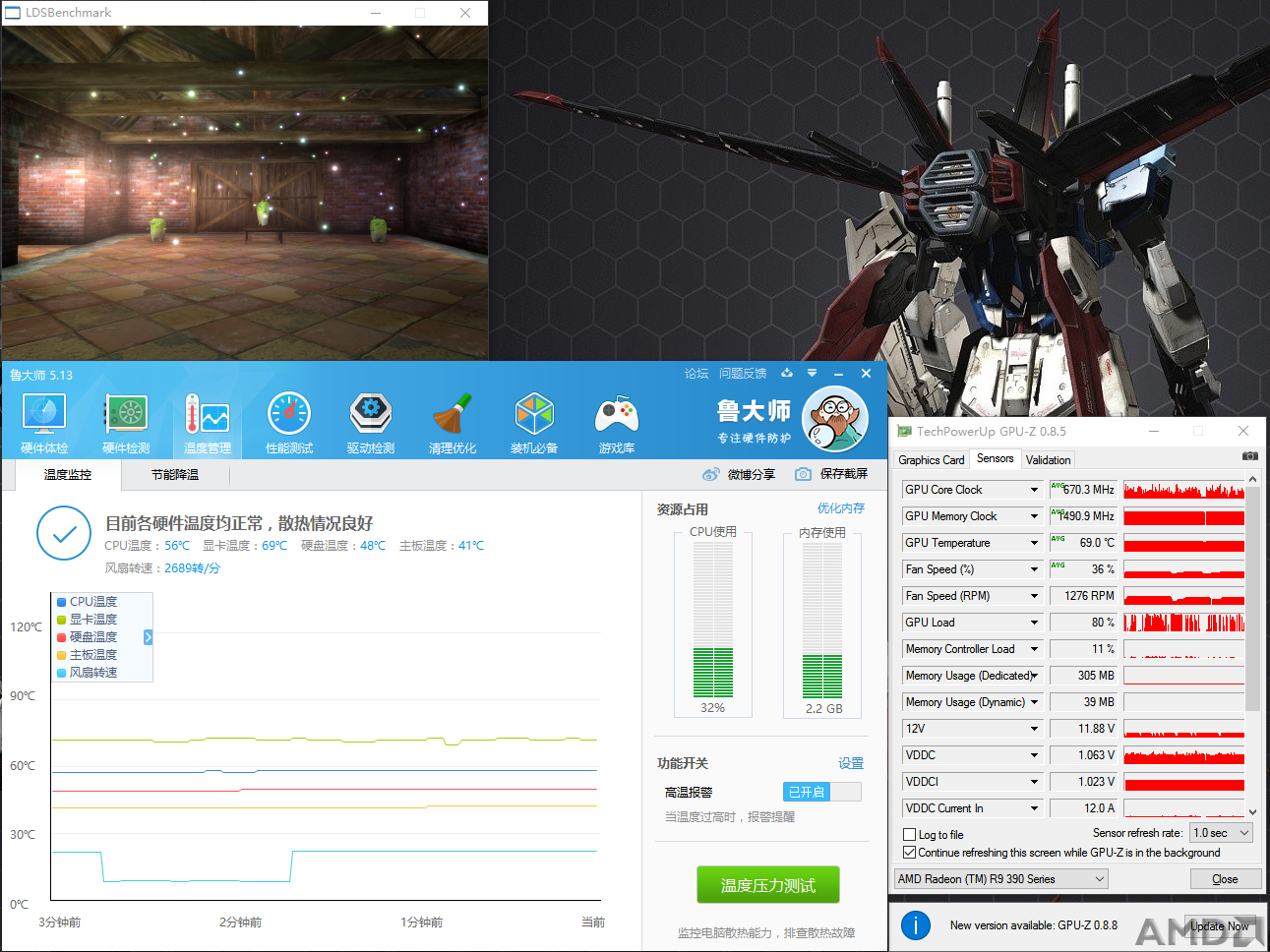Click the 鲁大师 mascot avatar
This screenshot has height=952, width=1270.
835,420
